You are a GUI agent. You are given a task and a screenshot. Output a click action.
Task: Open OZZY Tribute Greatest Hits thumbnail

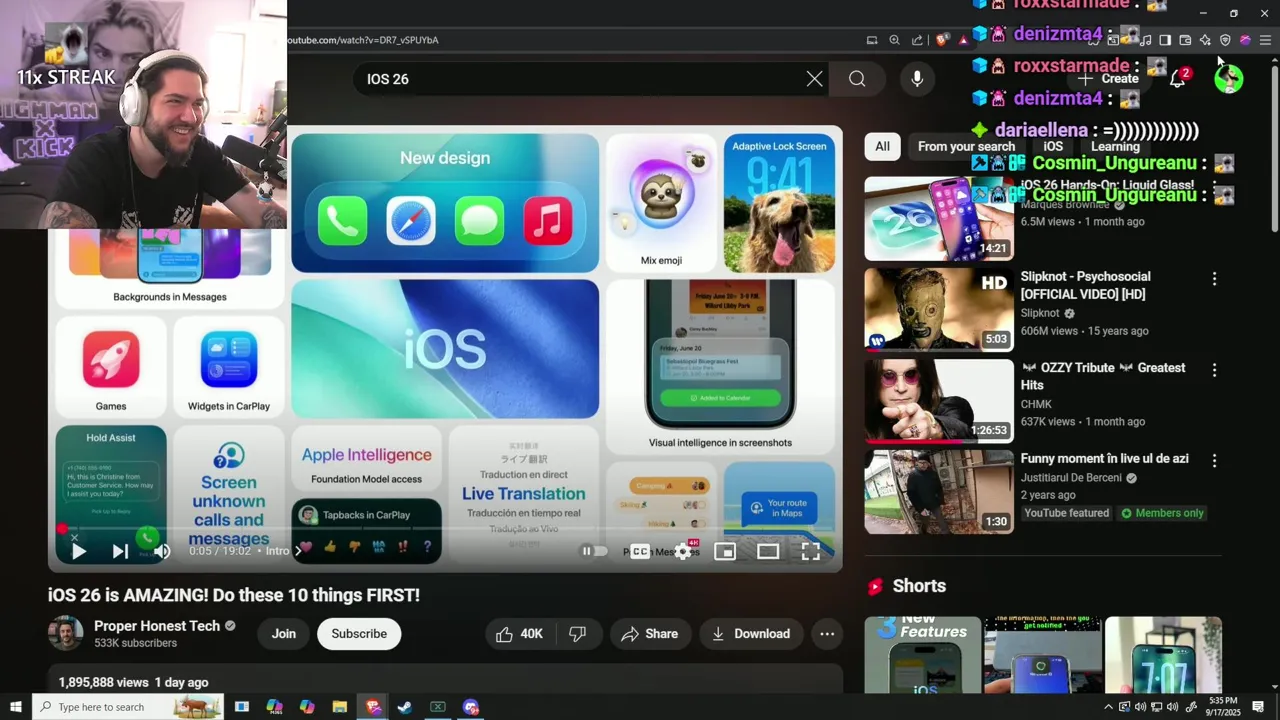click(939, 401)
